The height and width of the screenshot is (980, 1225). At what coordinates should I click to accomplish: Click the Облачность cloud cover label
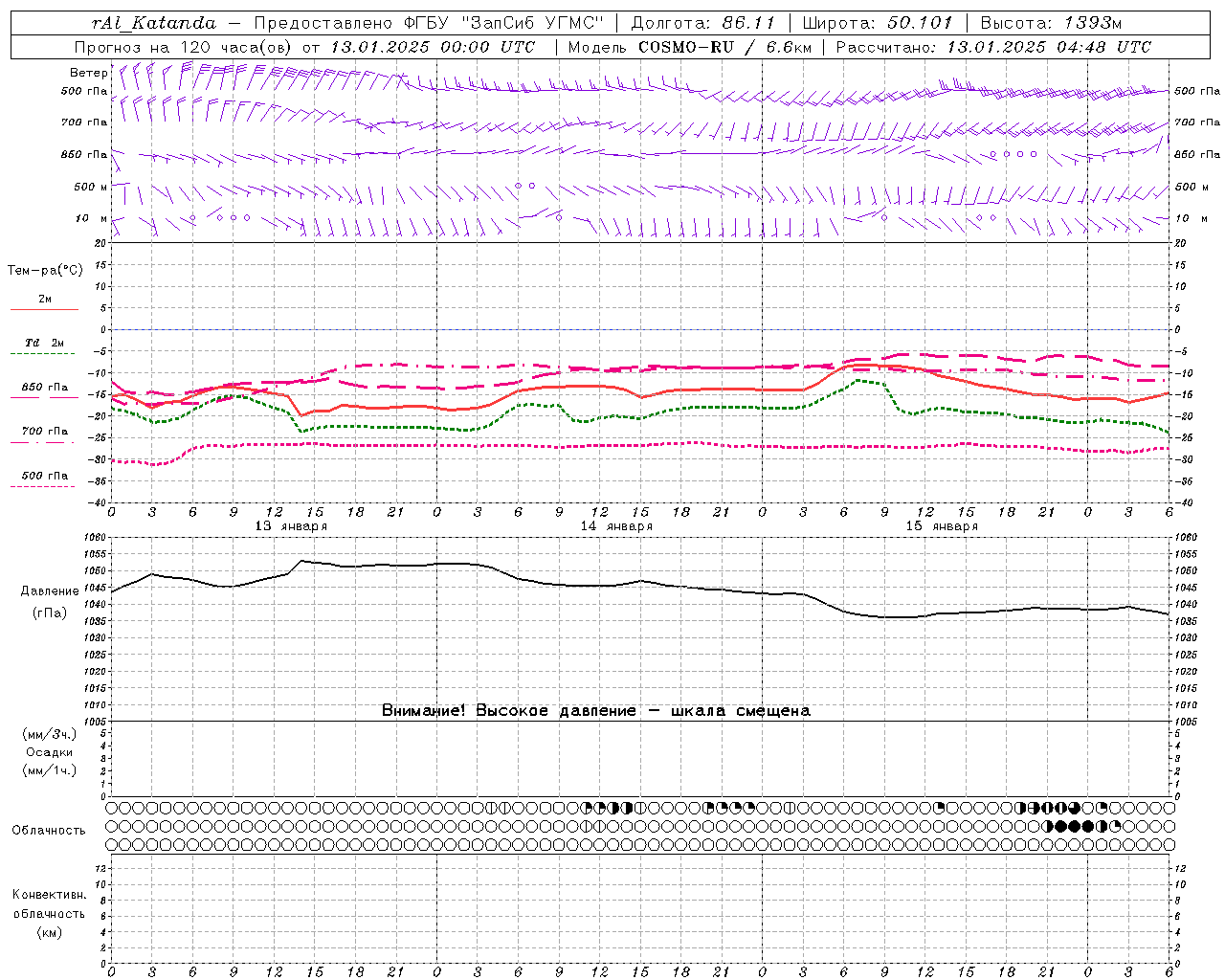[x=49, y=831]
